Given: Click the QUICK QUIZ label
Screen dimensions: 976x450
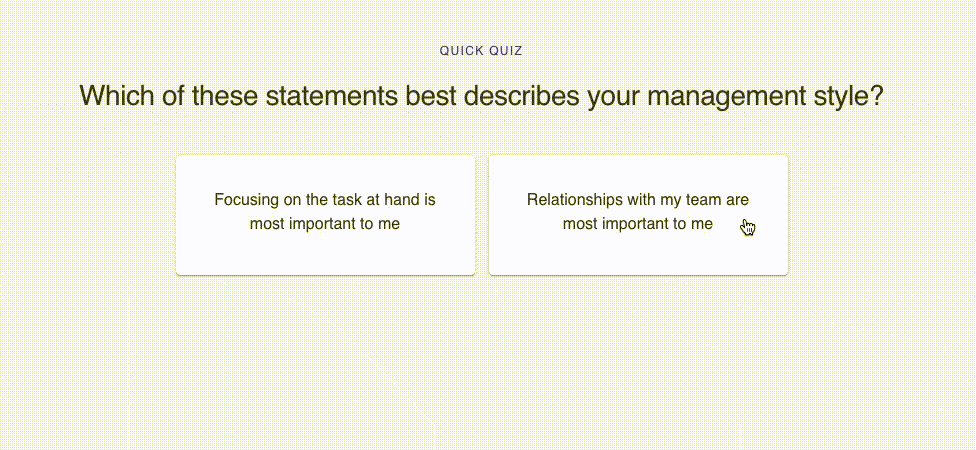Looking at the screenshot, I should (x=481, y=51).
